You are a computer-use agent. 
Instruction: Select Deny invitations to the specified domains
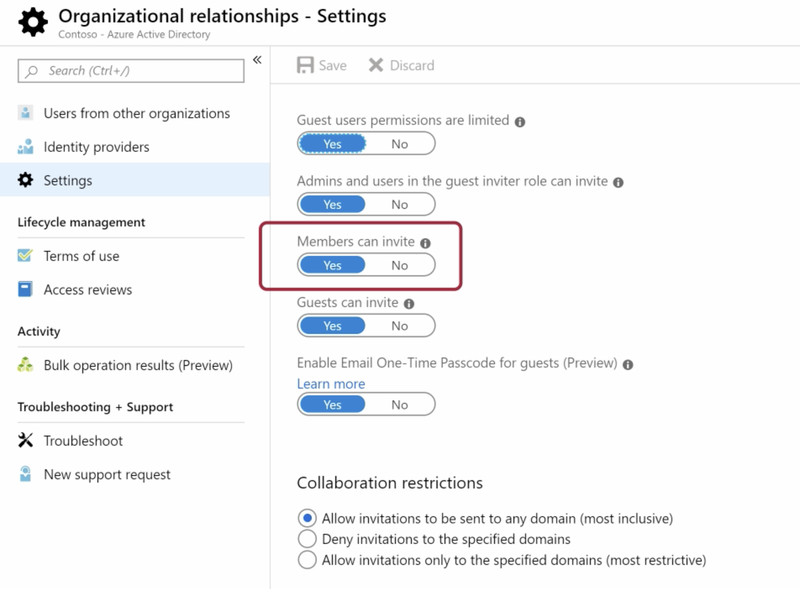pyautogui.click(x=307, y=539)
